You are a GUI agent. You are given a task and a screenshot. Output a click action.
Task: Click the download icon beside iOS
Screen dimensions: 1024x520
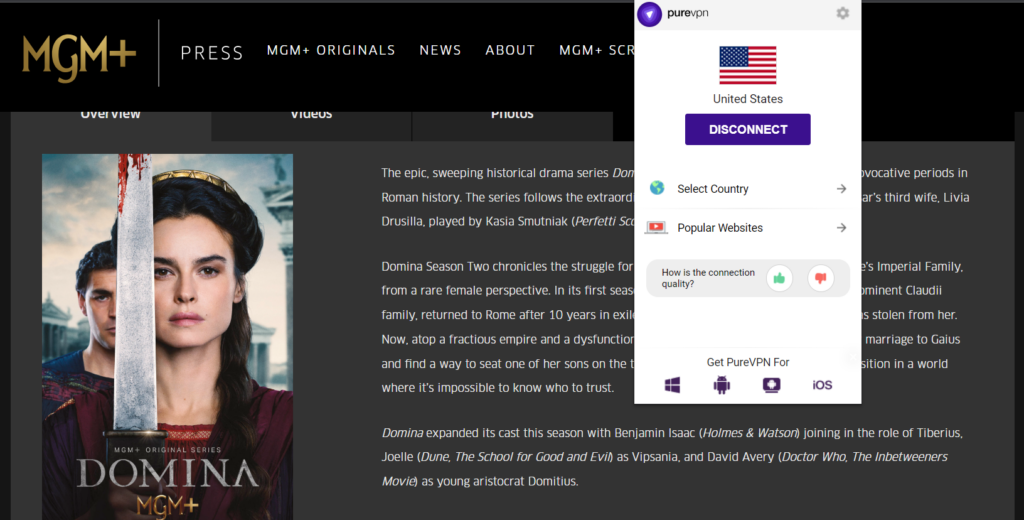click(x=771, y=385)
